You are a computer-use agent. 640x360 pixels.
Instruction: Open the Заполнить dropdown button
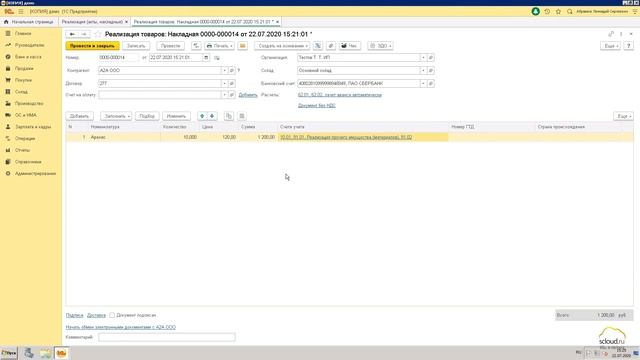pos(116,116)
